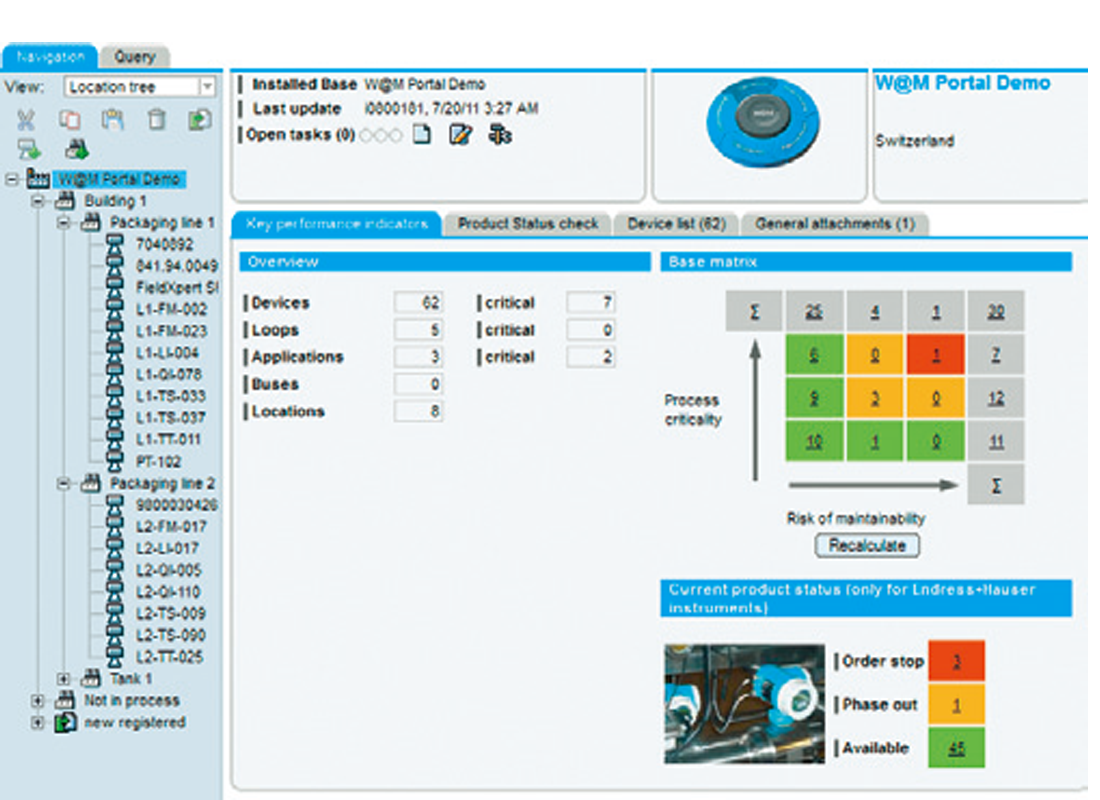Collapse the Packaging line 1 branch
Image resolution: width=1100 pixels, height=800 pixels.
64,223
